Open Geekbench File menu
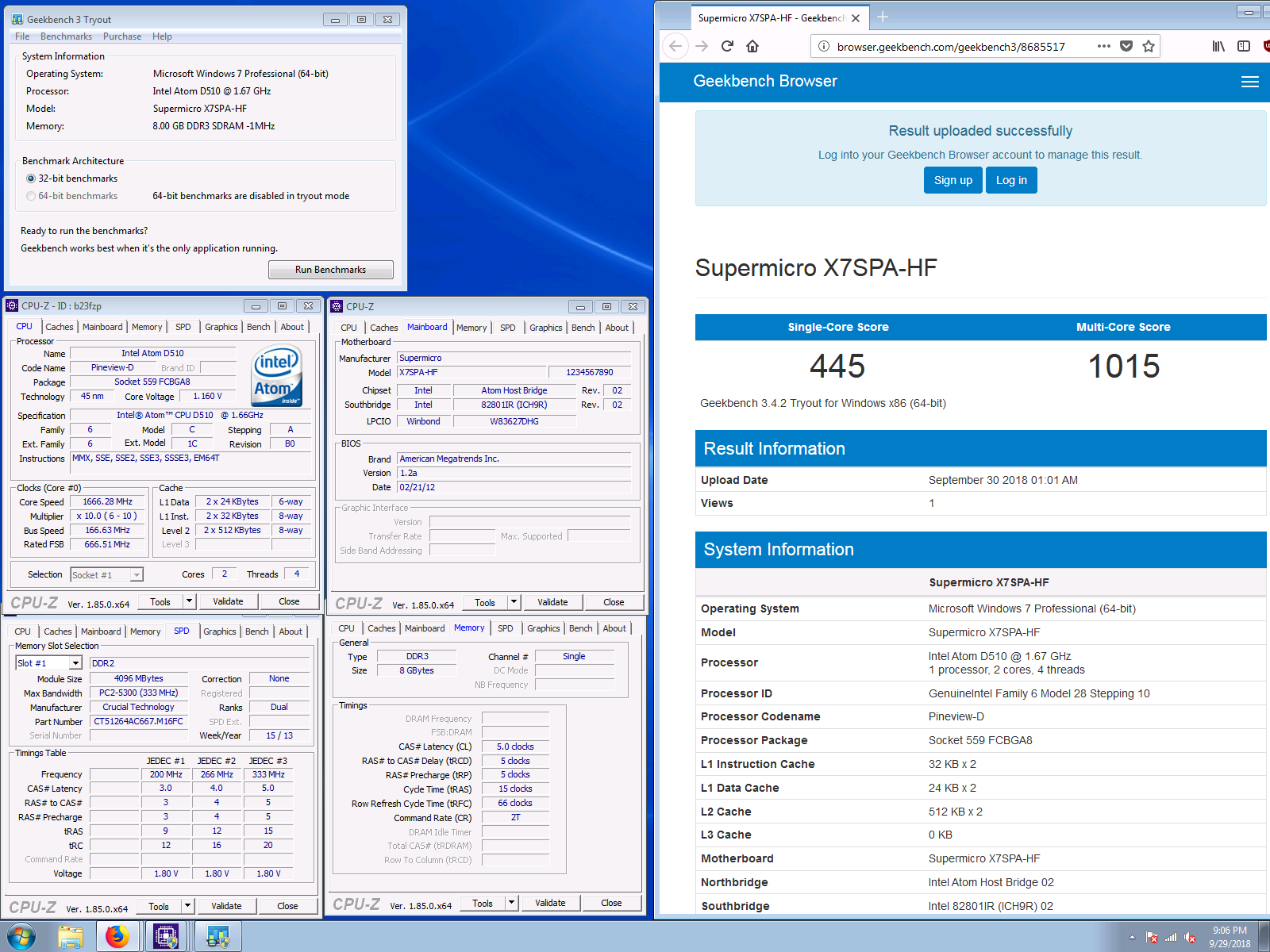Image resolution: width=1270 pixels, height=952 pixels. [x=22, y=36]
